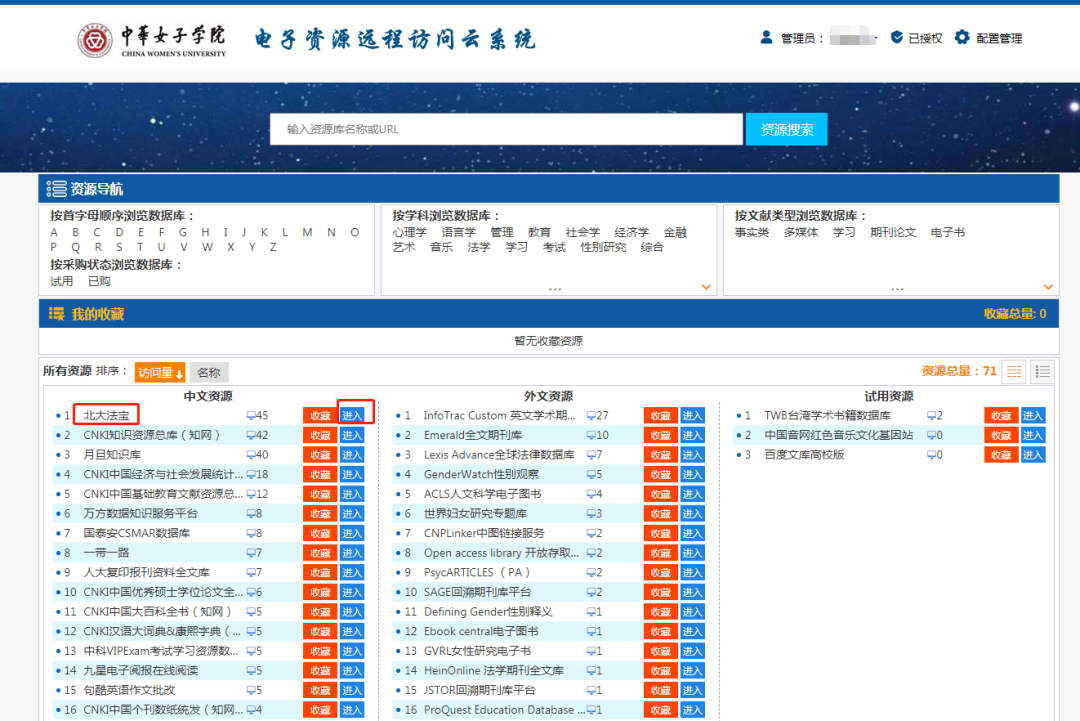Click the 已授权 authorization shield icon
The image size is (1080, 721).
[896, 37]
